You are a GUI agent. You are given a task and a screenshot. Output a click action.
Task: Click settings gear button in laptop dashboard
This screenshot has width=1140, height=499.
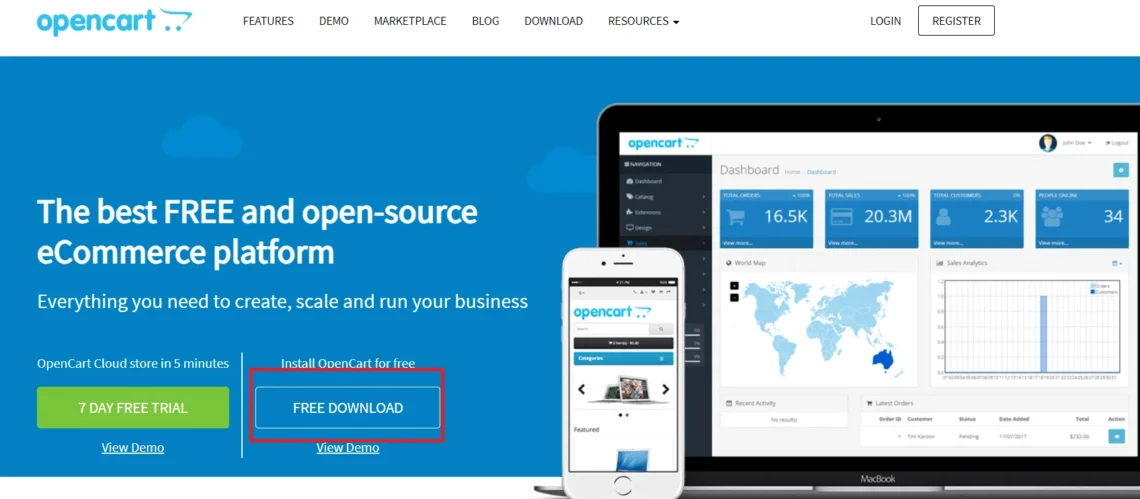point(1120,169)
